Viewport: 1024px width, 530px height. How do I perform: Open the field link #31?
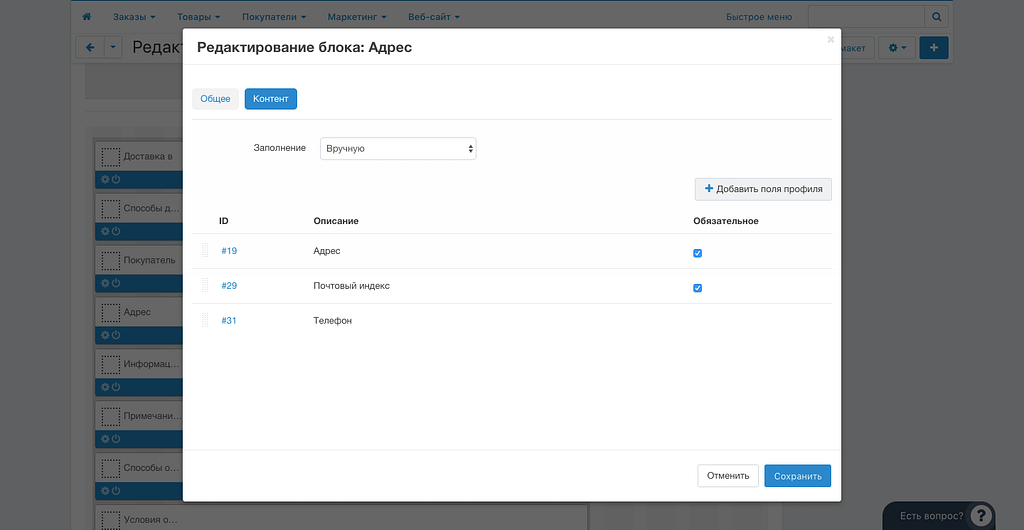tap(229, 321)
